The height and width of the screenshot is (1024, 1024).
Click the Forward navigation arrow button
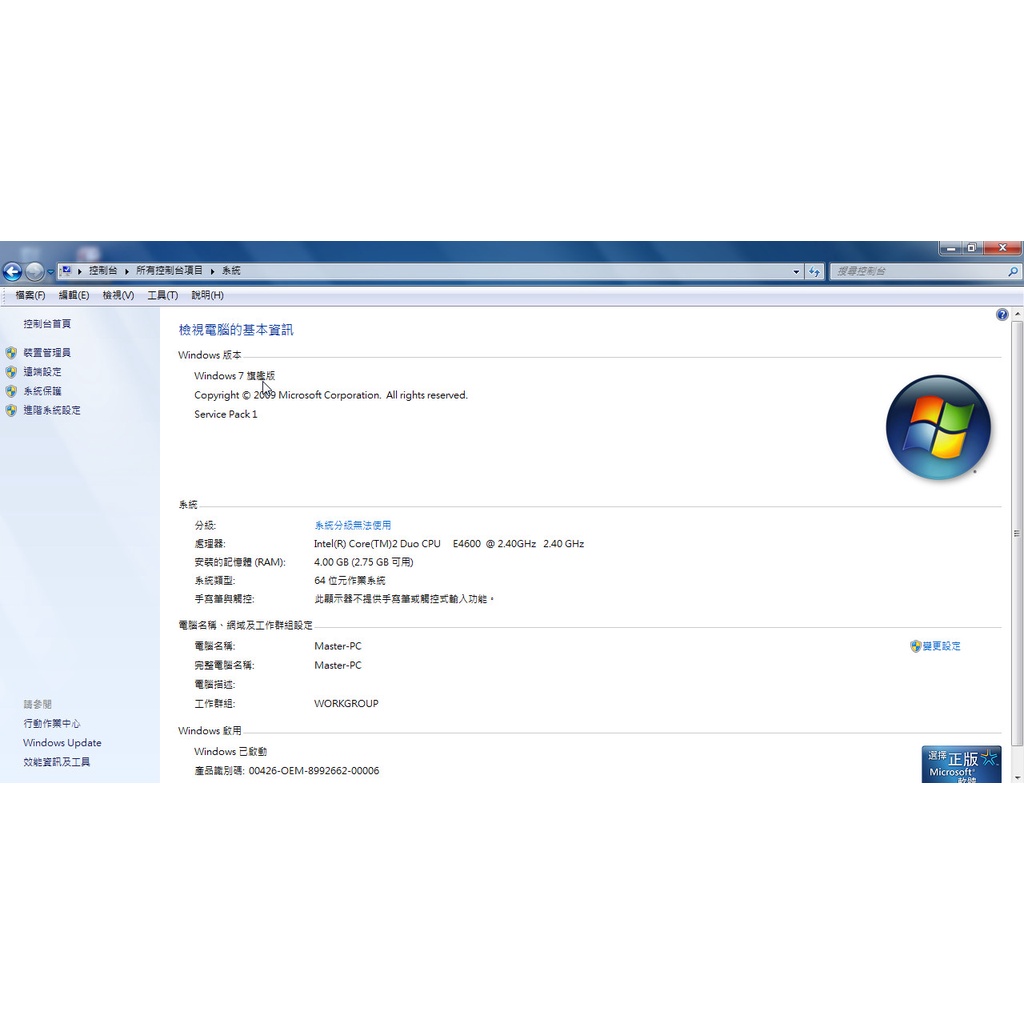pos(34,271)
